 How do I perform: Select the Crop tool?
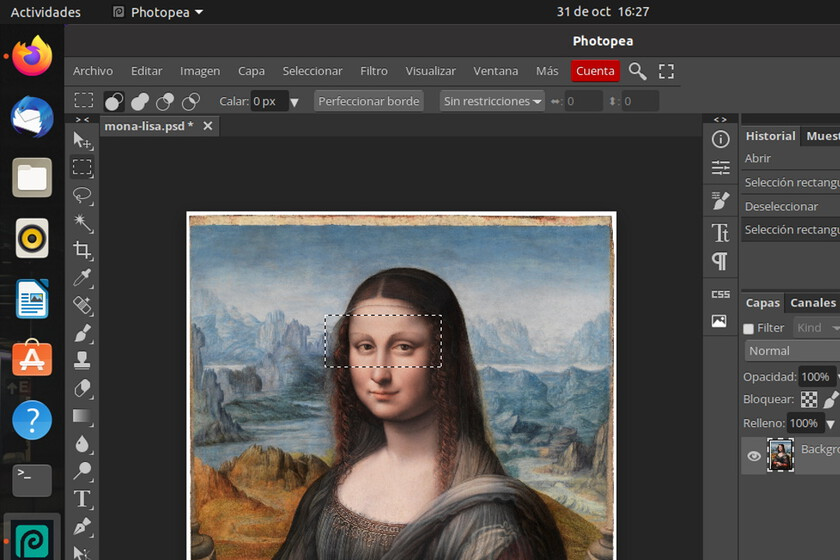pos(83,250)
